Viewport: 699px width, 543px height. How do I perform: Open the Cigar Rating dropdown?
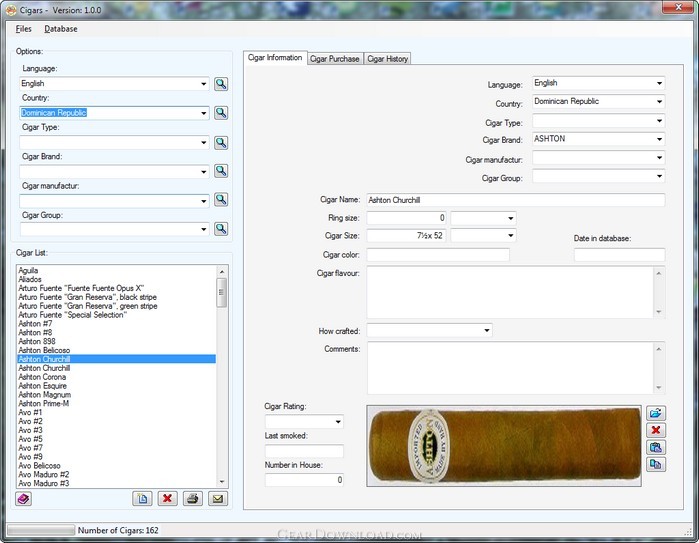point(338,421)
